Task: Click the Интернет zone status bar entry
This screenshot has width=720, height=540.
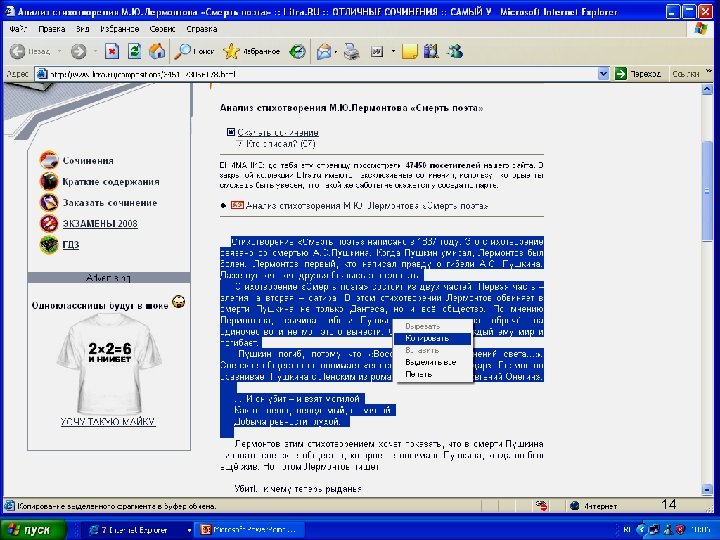Action: click(x=595, y=506)
